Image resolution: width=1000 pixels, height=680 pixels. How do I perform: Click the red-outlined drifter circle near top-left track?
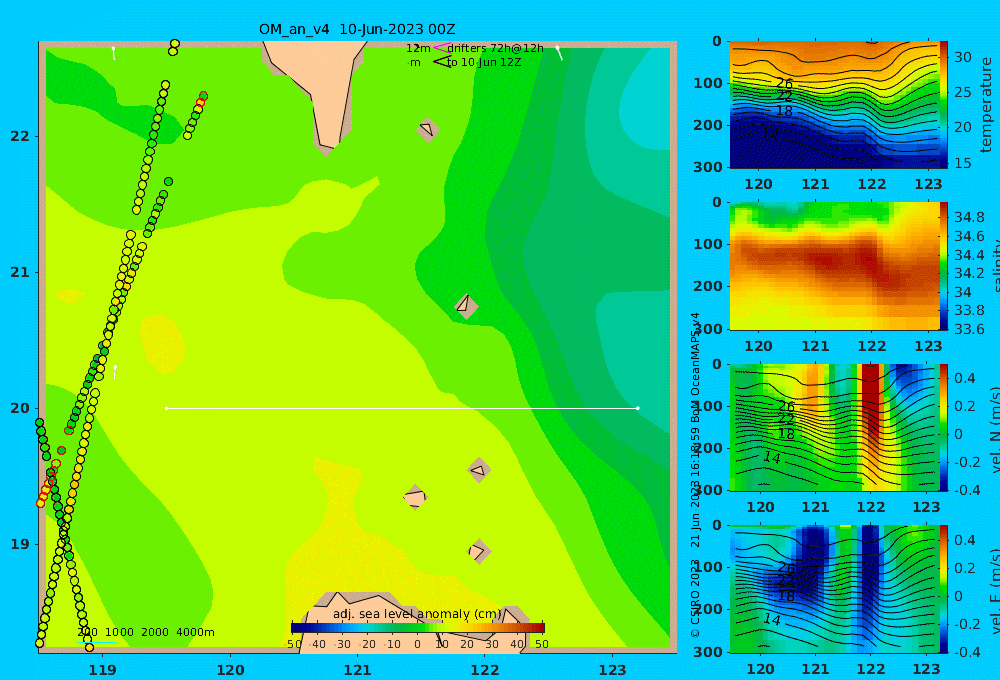[203, 96]
